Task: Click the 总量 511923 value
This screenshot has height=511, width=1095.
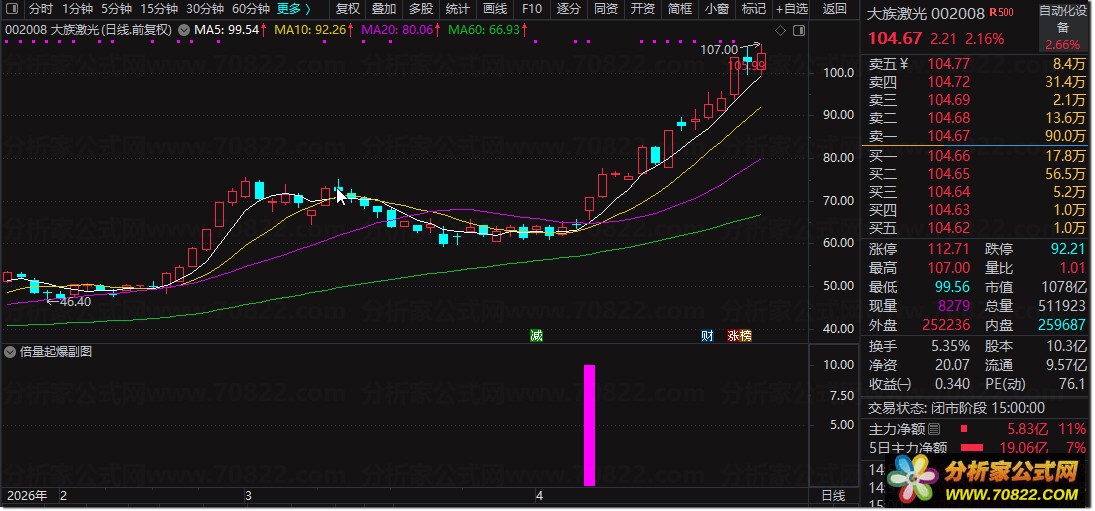Action: pos(1063,306)
